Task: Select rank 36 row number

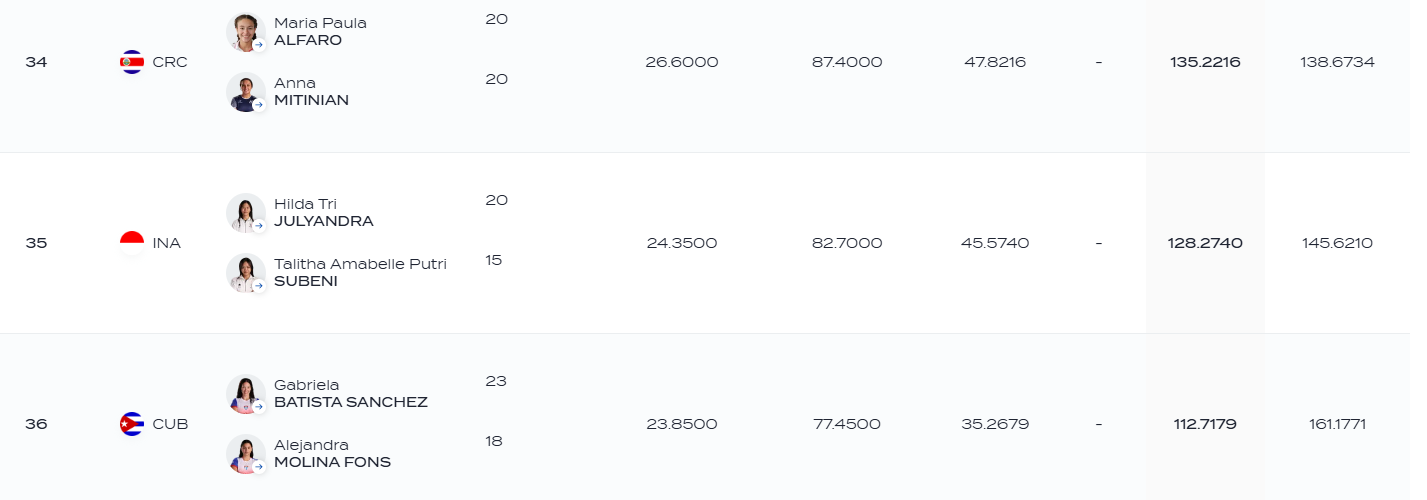Action: pos(36,424)
